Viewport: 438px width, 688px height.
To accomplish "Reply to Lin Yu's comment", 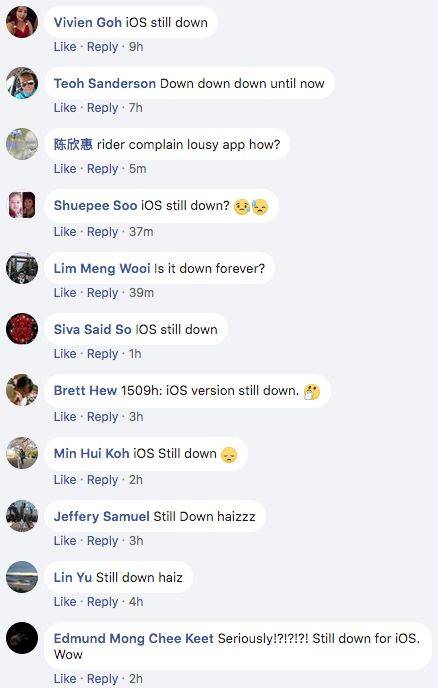I will coord(103,602).
